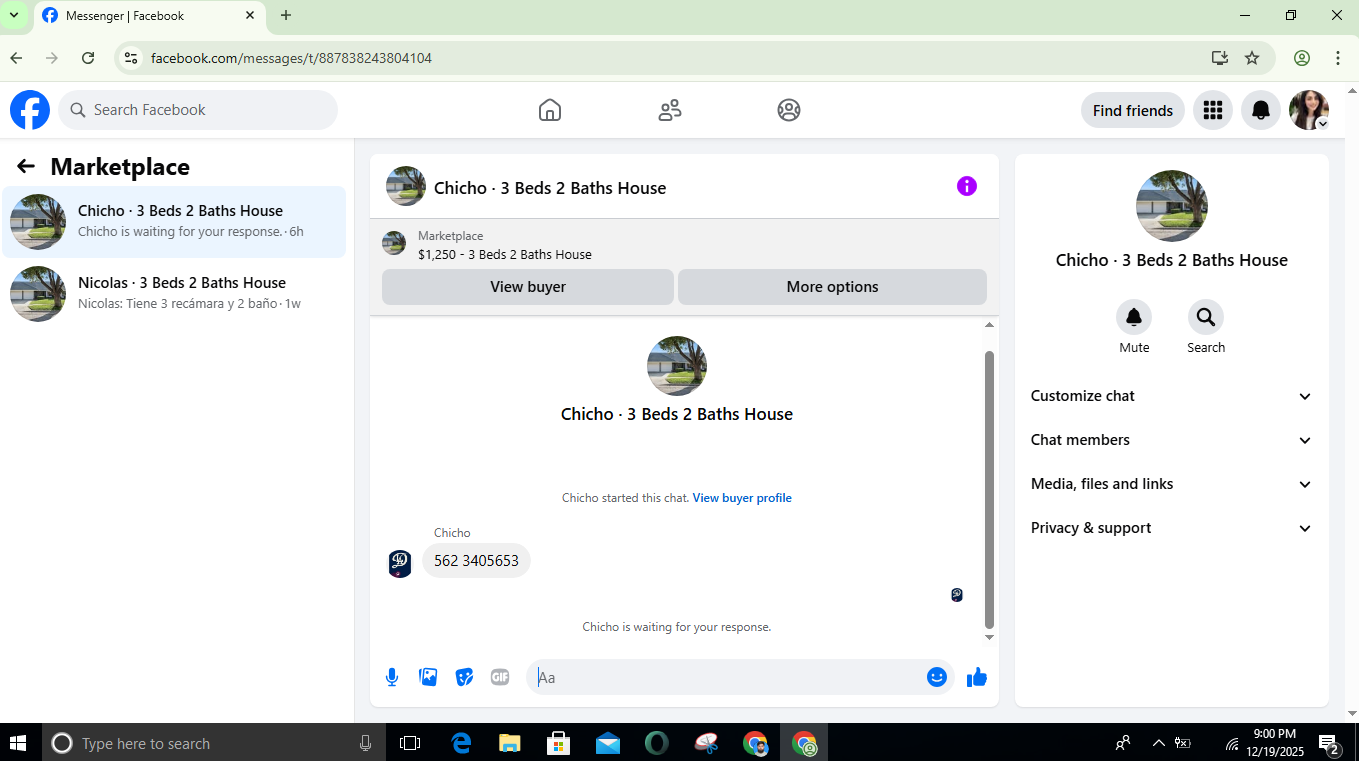Click the View buyer button
The image size is (1359, 761).
tap(528, 287)
